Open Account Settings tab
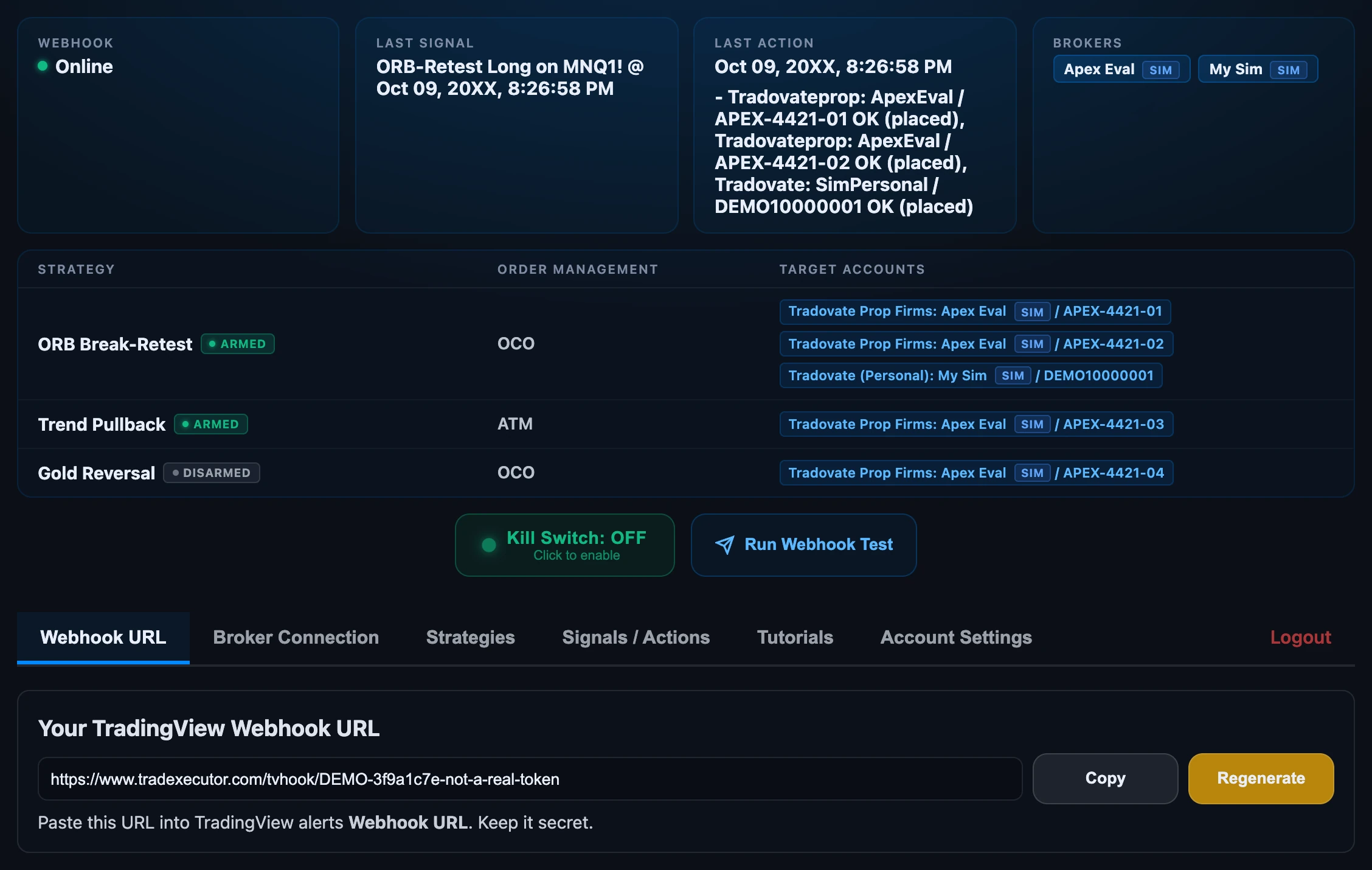 point(956,637)
